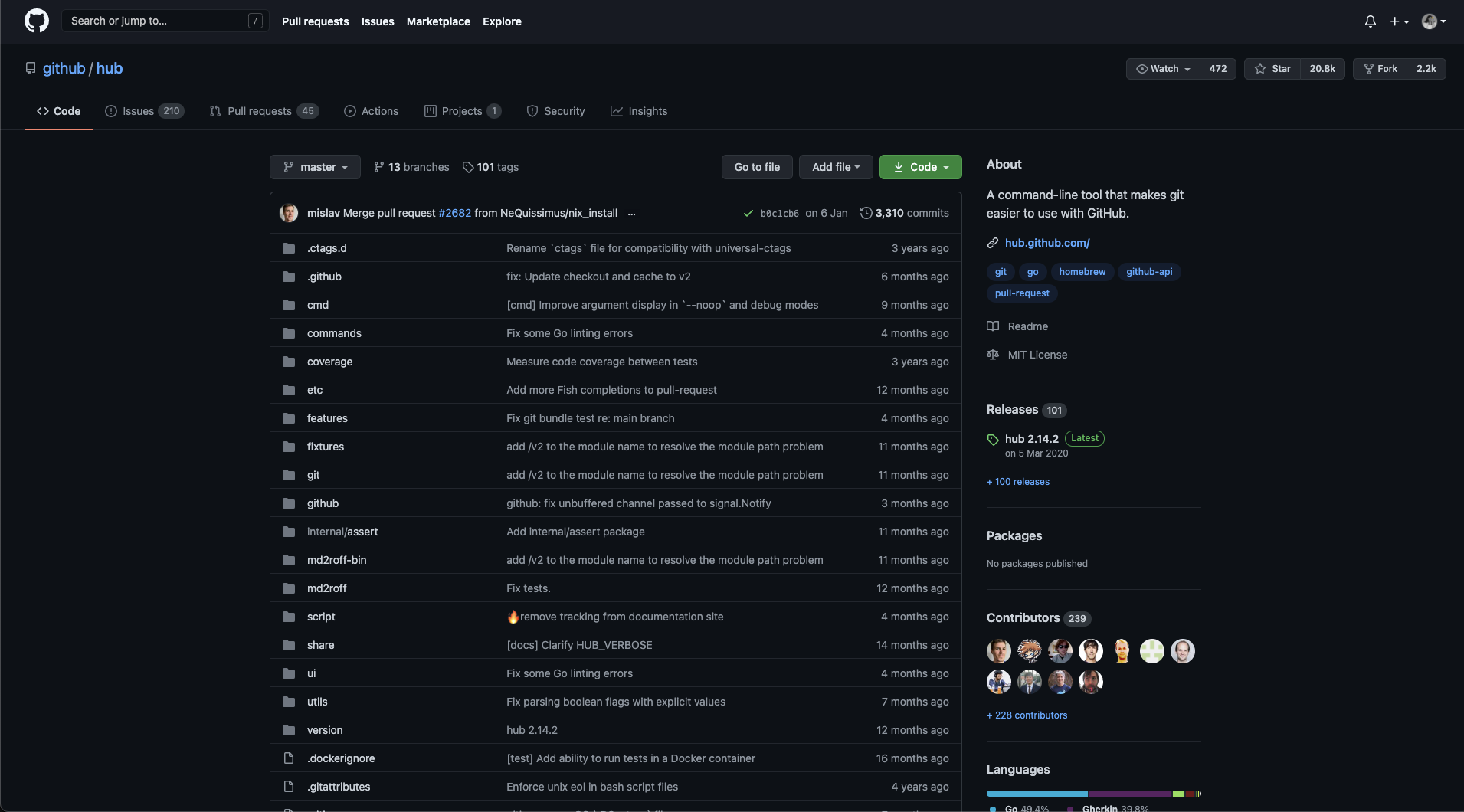Click the folder icon for commands
This screenshot has height=812, width=1464.
point(289,333)
